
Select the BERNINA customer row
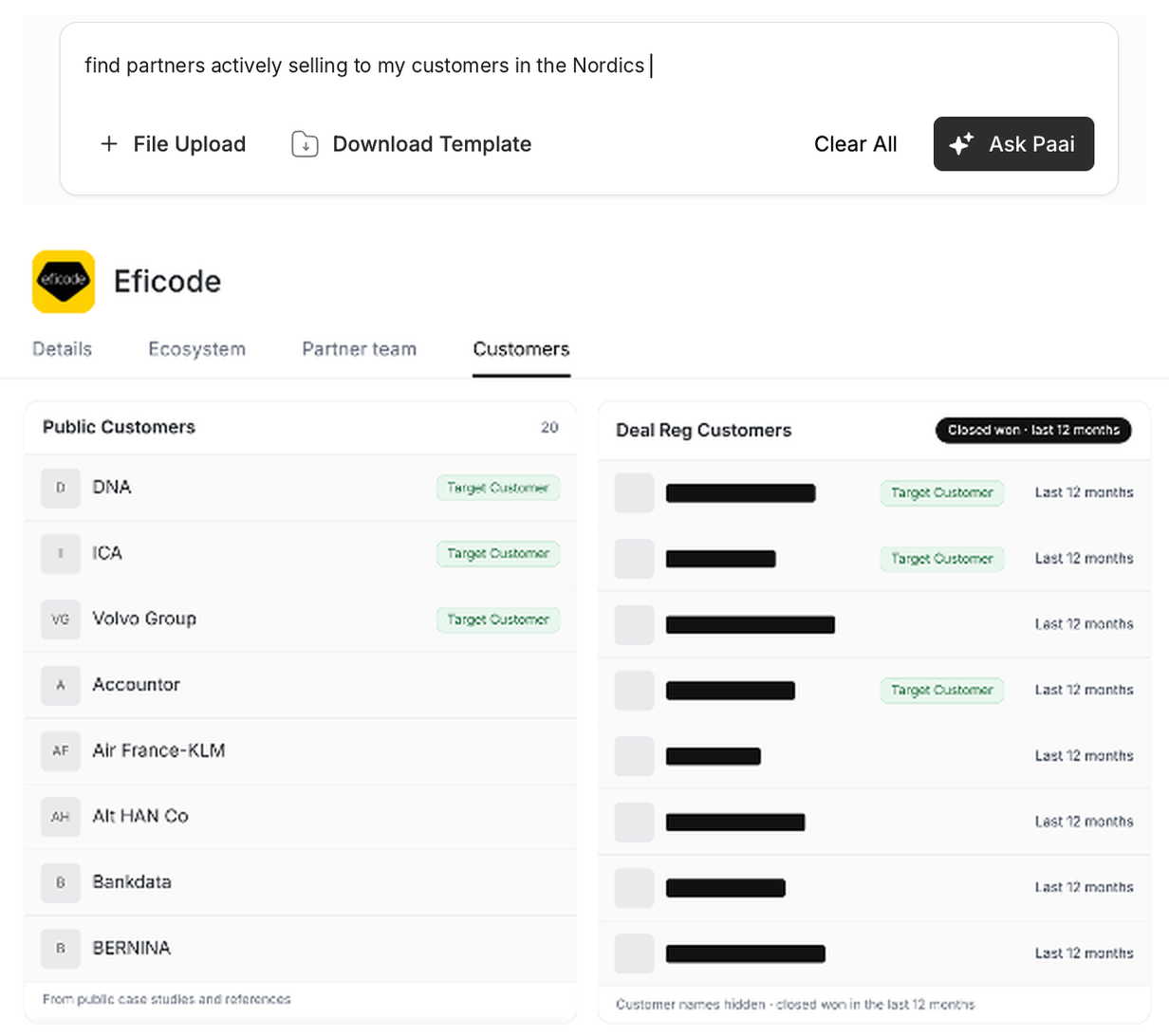(300, 948)
